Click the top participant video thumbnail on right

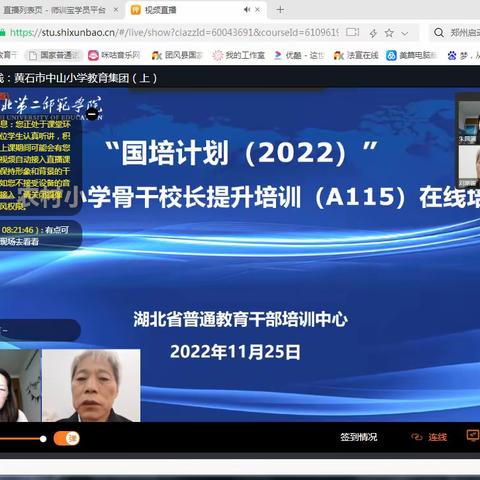pos(469,122)
